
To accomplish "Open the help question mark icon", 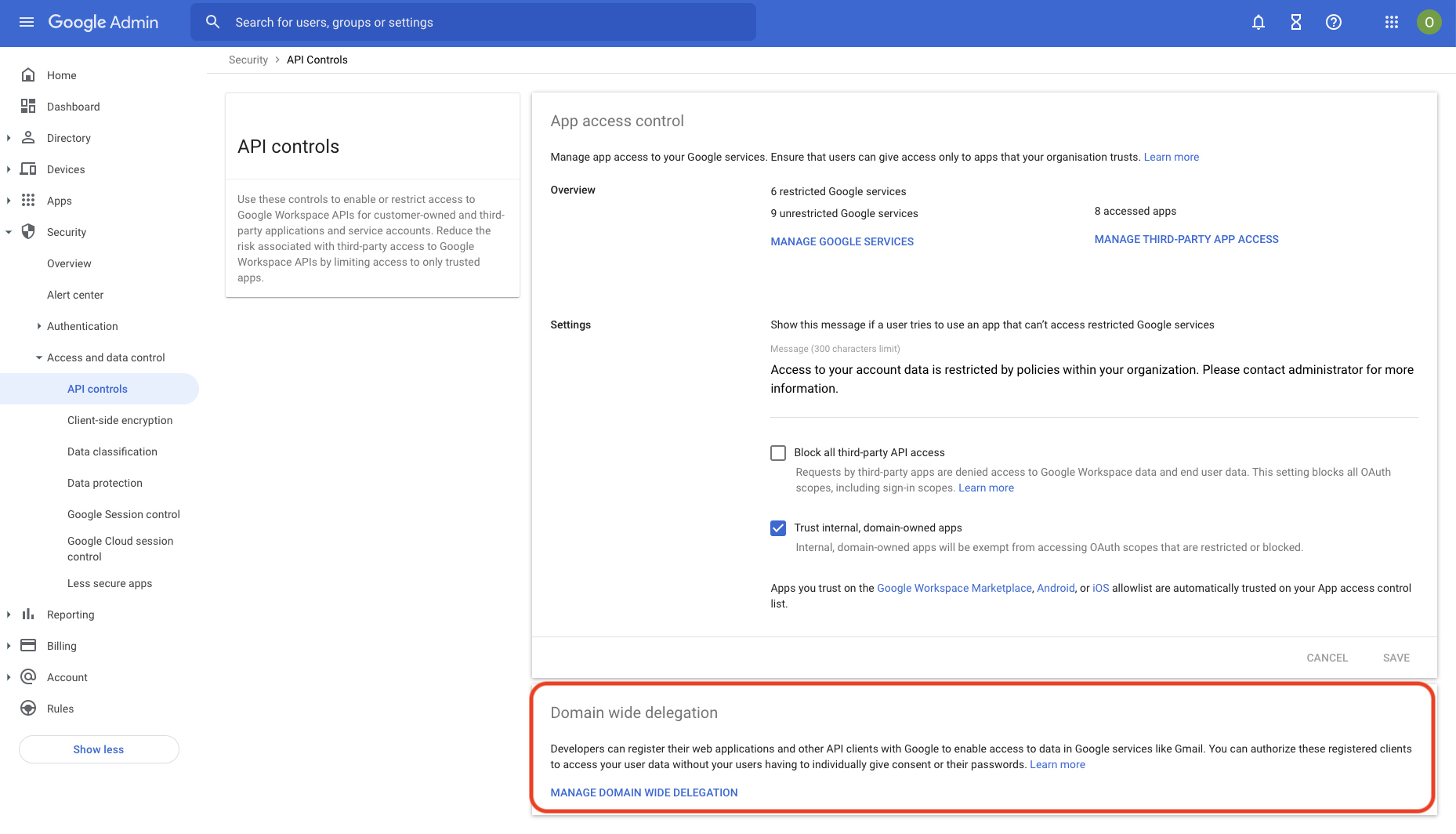I will click(1334, 22).
